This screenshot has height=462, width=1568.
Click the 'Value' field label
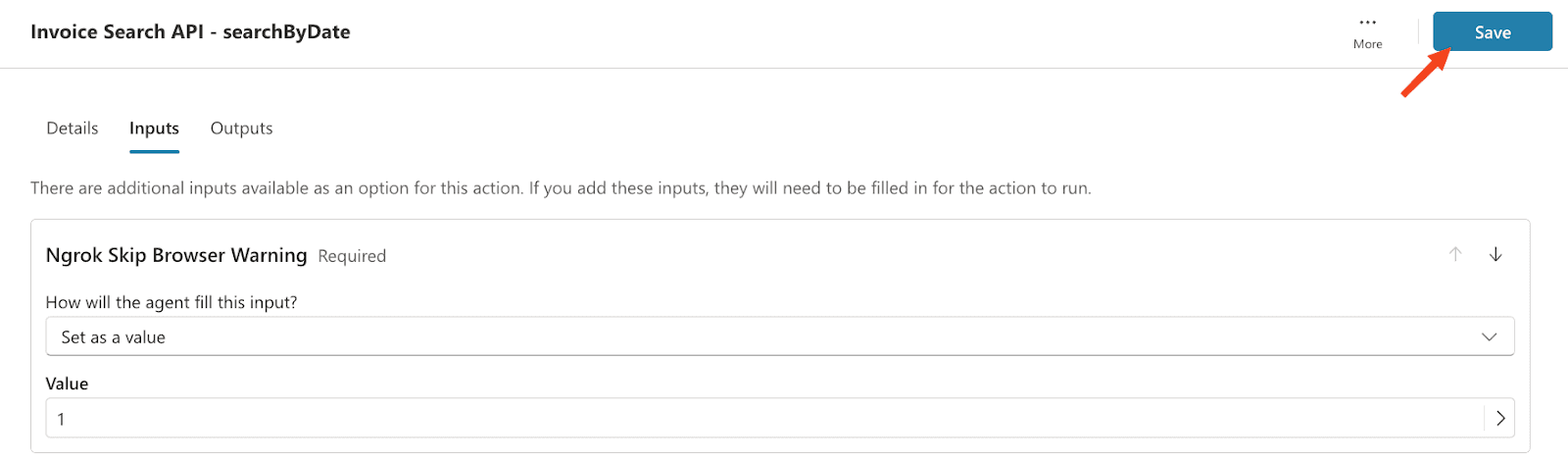(x=67, y=384)
